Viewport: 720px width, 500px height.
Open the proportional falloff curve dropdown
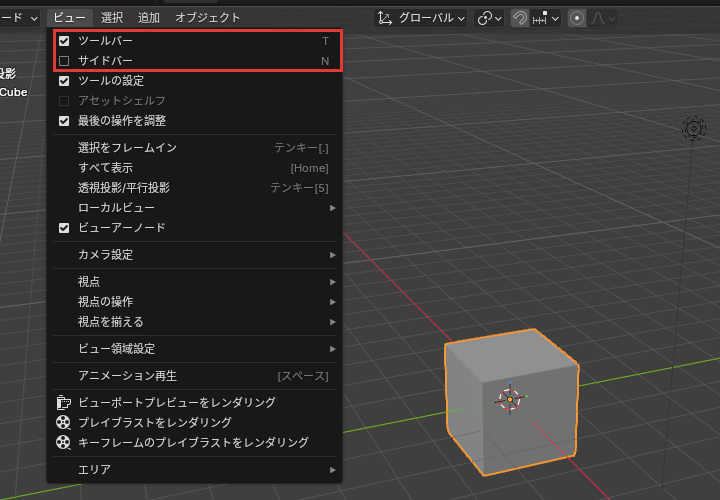[602, 18]
